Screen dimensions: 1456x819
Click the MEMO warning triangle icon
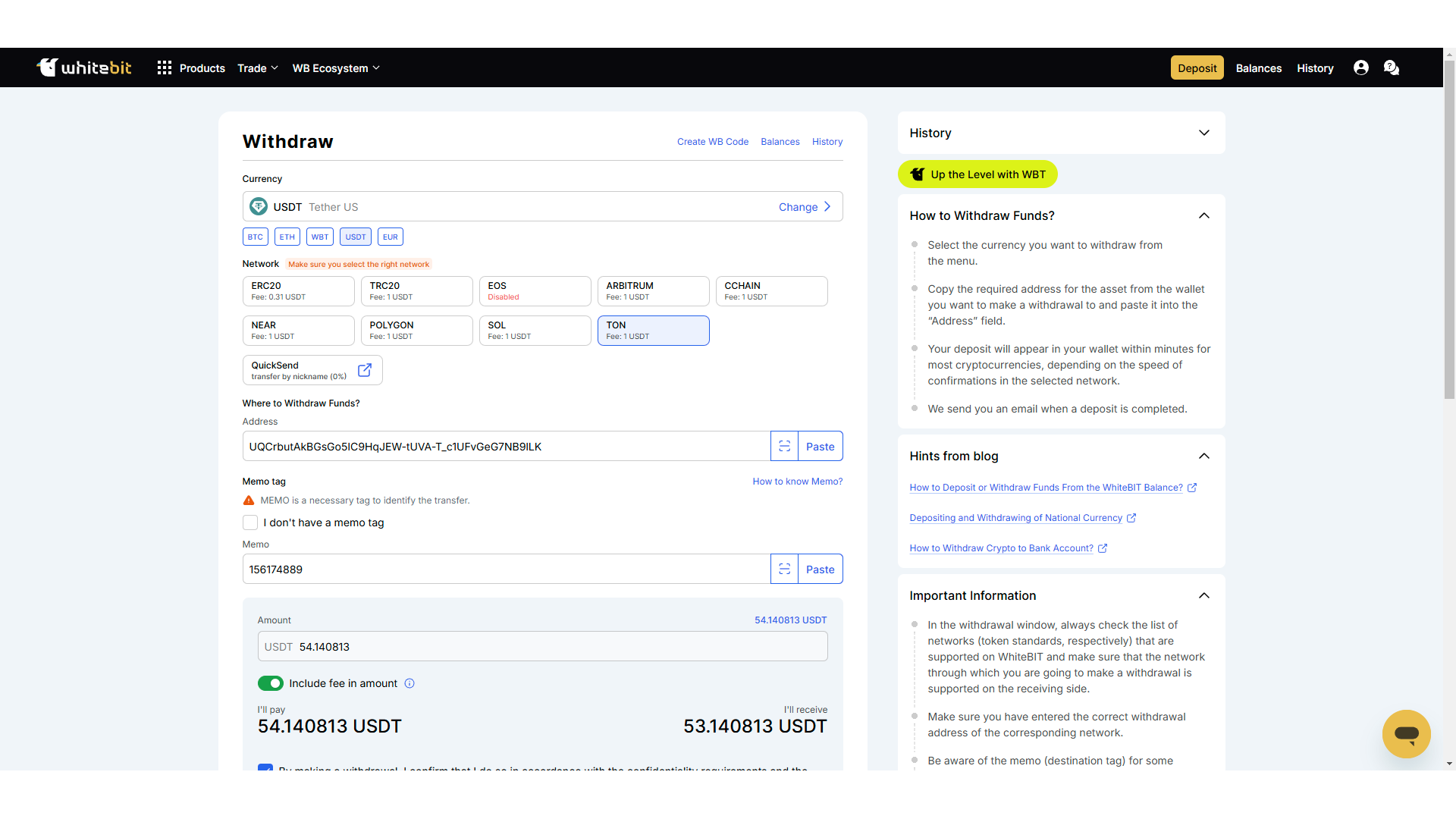click(x=249, y=500)
